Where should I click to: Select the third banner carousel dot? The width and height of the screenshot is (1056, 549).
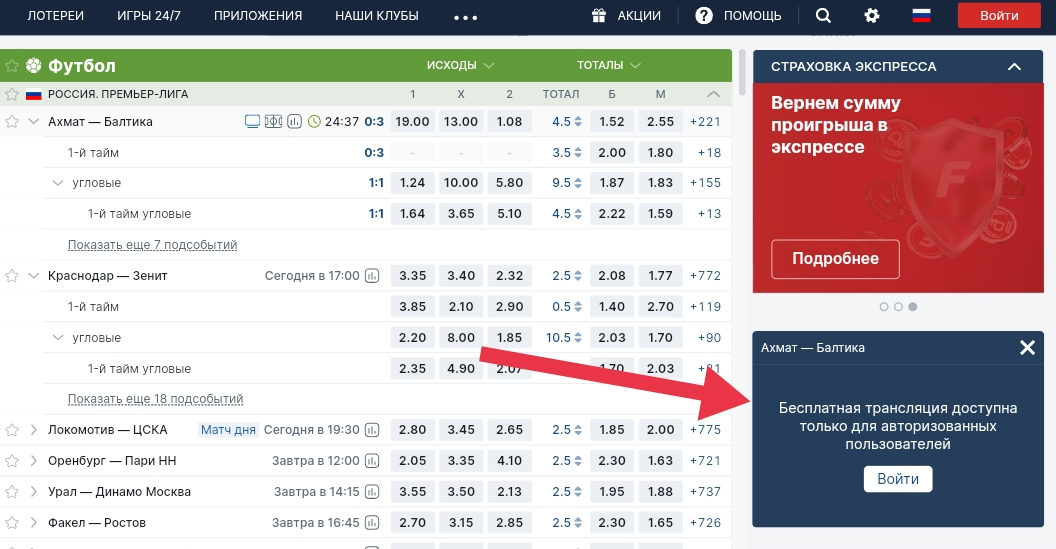[913, 307]
